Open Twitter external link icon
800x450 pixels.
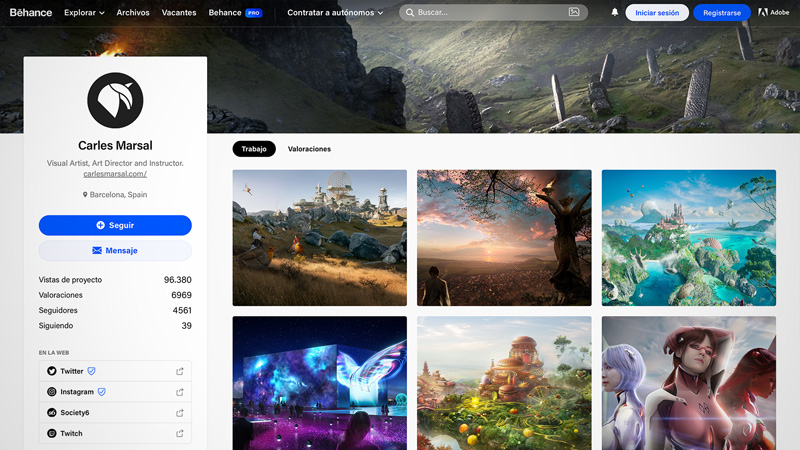(x=180, y=371)
